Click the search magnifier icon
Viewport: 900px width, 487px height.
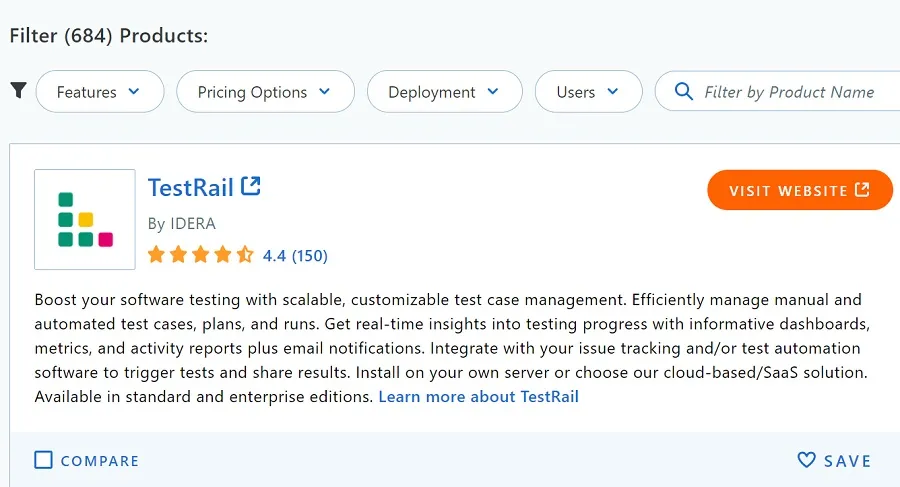click(683, 91)
